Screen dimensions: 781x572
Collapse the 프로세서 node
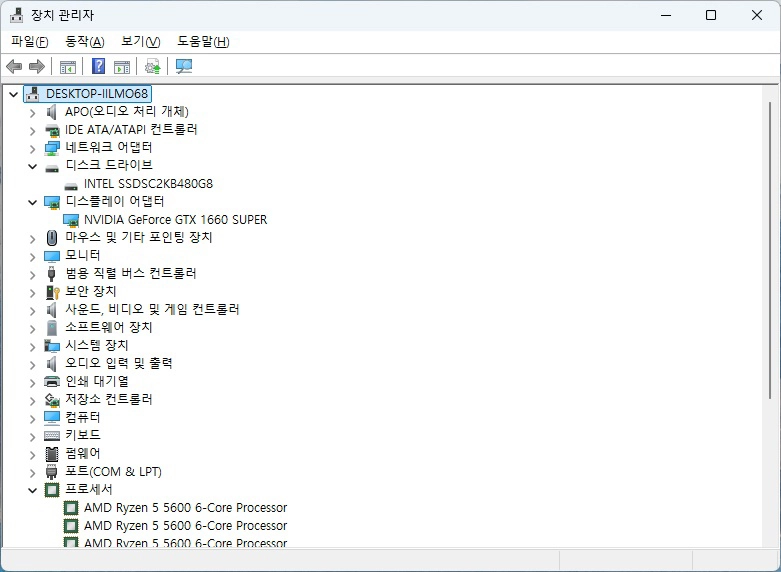[32, 490]
